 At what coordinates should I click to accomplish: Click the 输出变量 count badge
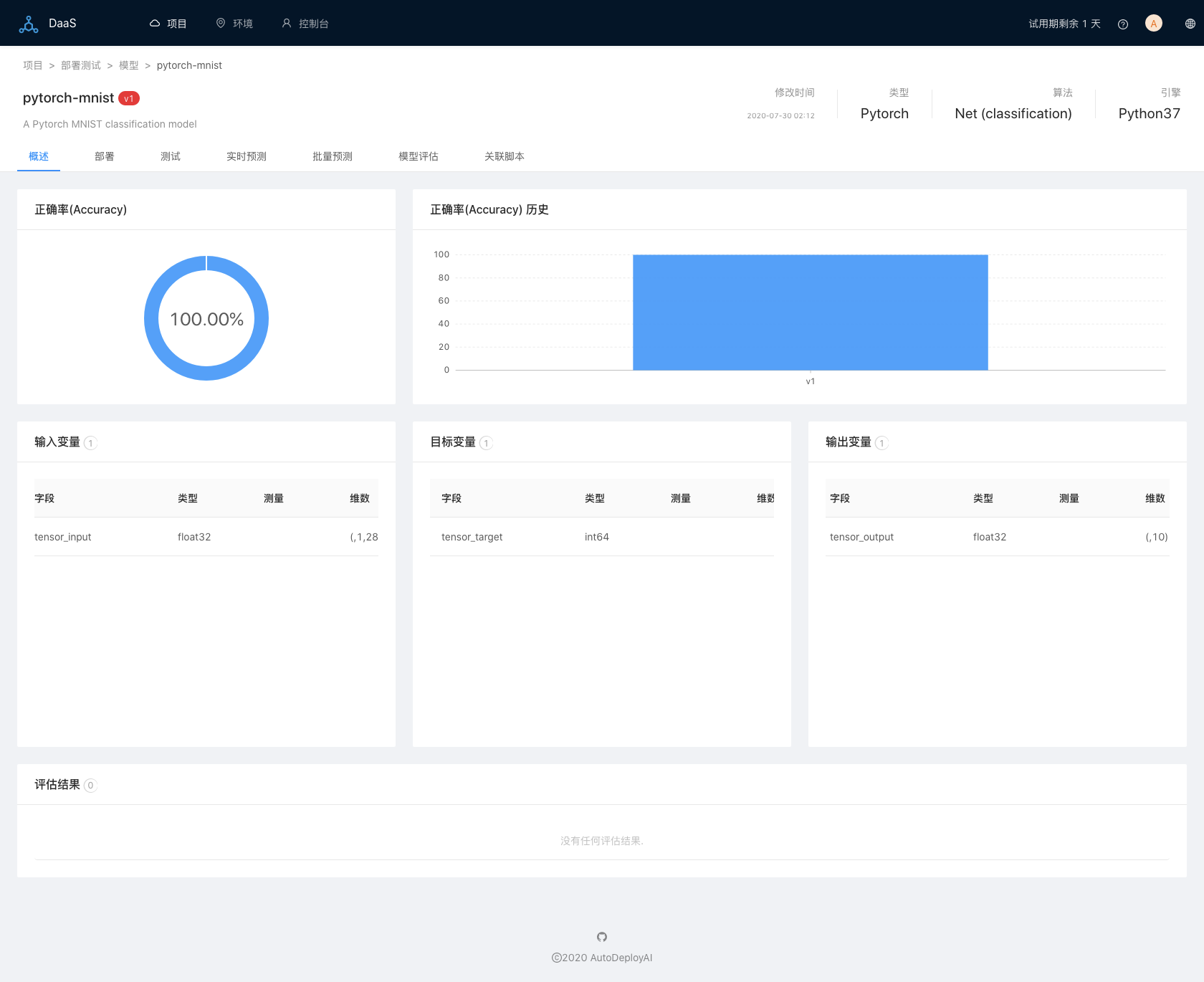tap(881, 443)
